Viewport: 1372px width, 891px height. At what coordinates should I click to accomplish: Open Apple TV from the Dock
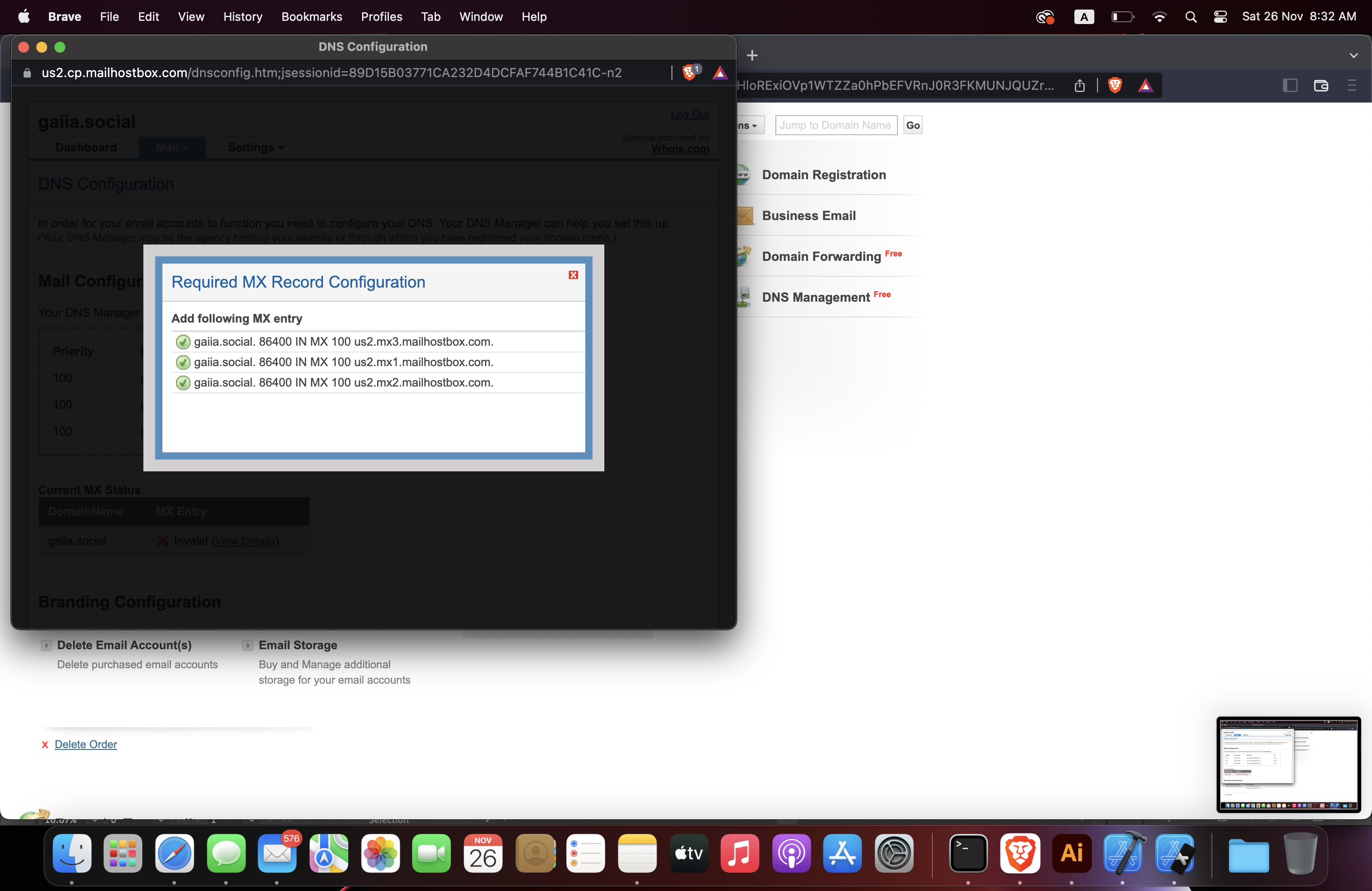tap(688, 853)
